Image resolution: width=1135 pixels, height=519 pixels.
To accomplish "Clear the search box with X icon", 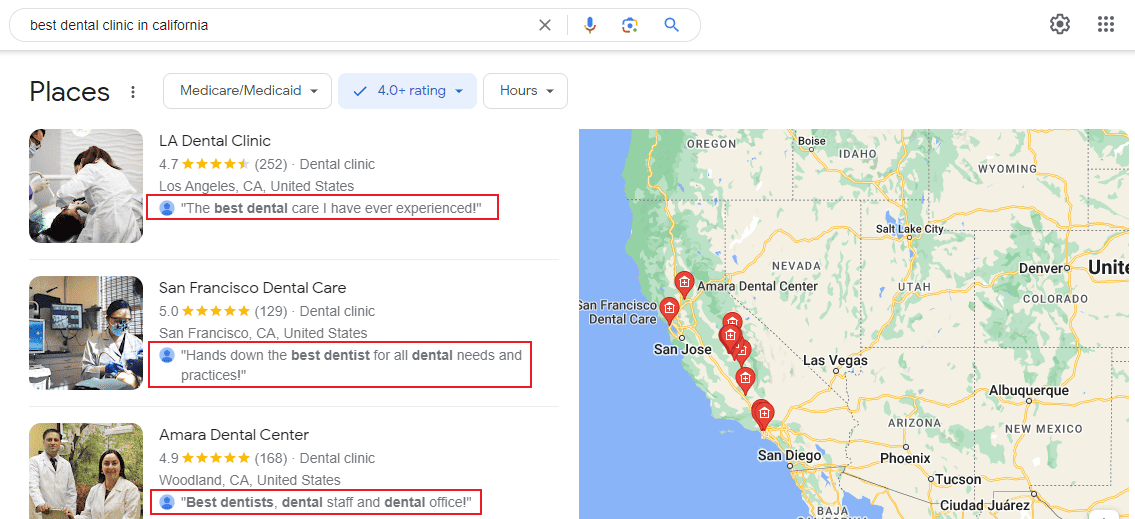I will pyautogui.click(x=544, y=25).
